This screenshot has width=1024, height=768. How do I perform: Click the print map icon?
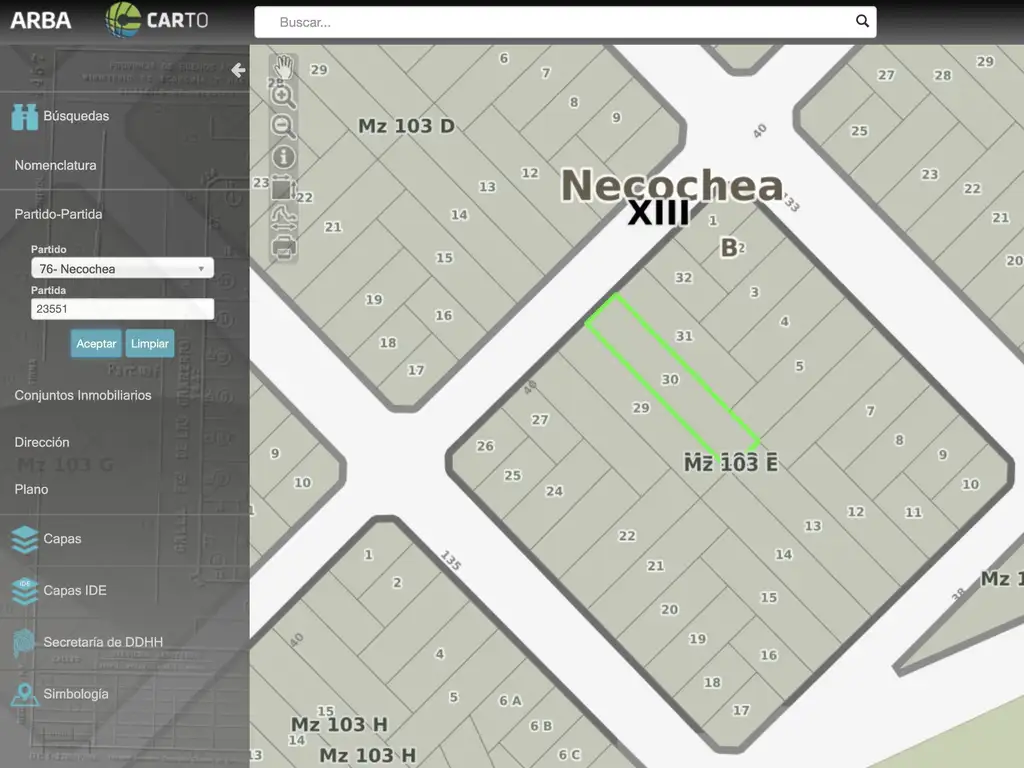tap(284, 248)
